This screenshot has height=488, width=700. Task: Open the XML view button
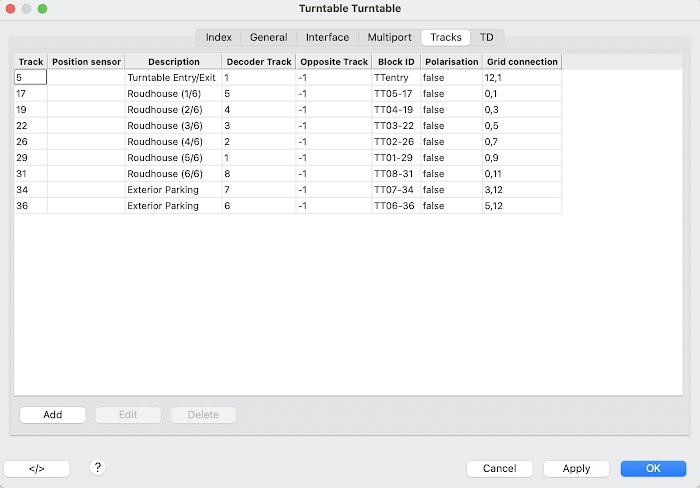click(37, 468)
